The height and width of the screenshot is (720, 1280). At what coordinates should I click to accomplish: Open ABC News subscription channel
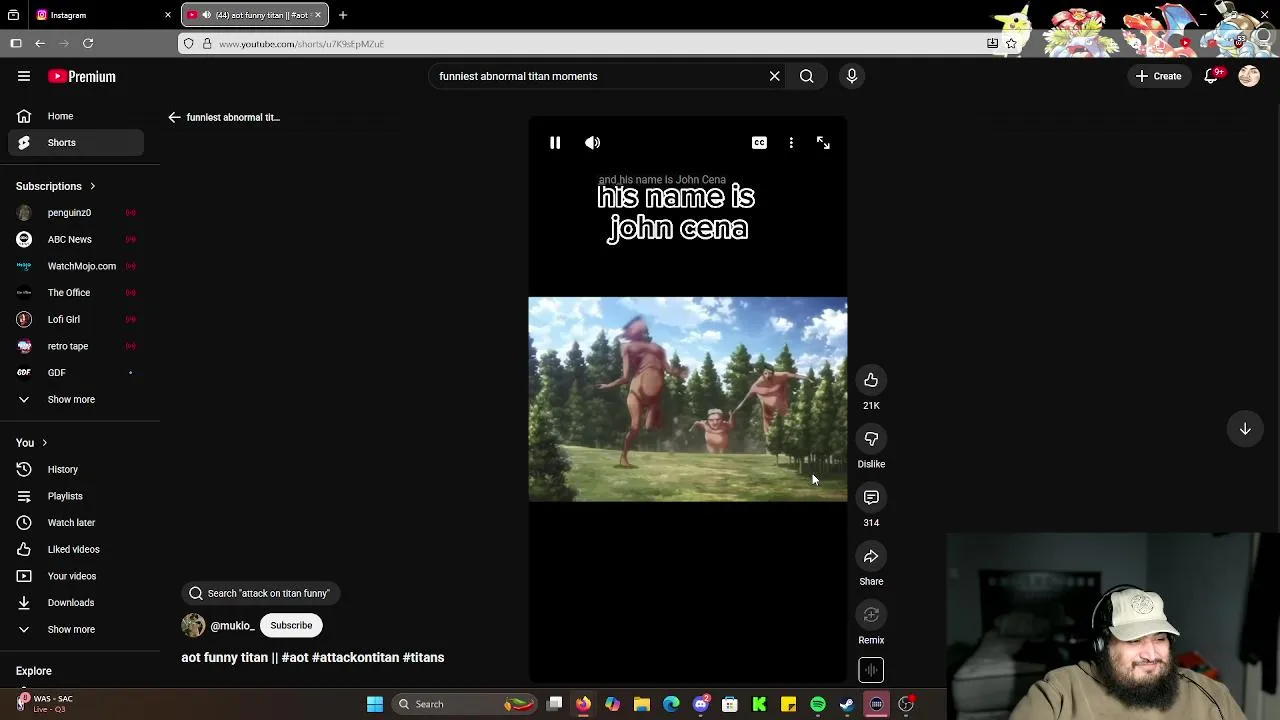[76, 240]
